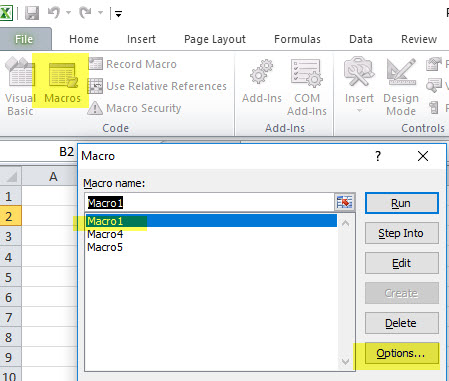Start Record Macro
Screen dimensions: 449x381
tap(133, 64)
